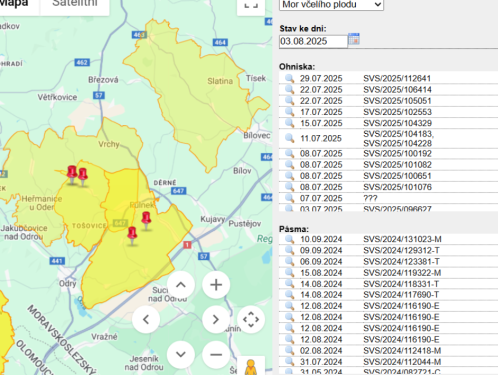Click the red pin near Fulnek
The height and width of the screenshot is (375, 498).
click(146, 221)
